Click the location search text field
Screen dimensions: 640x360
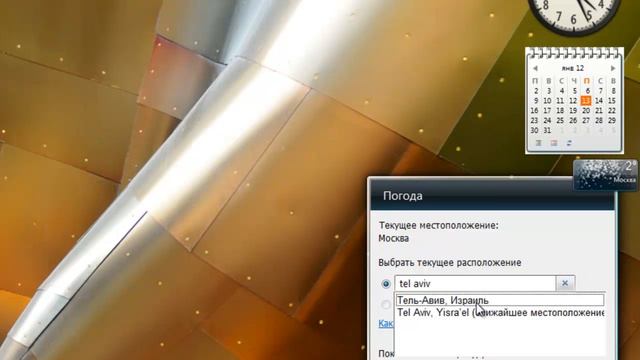click(475, 283)
